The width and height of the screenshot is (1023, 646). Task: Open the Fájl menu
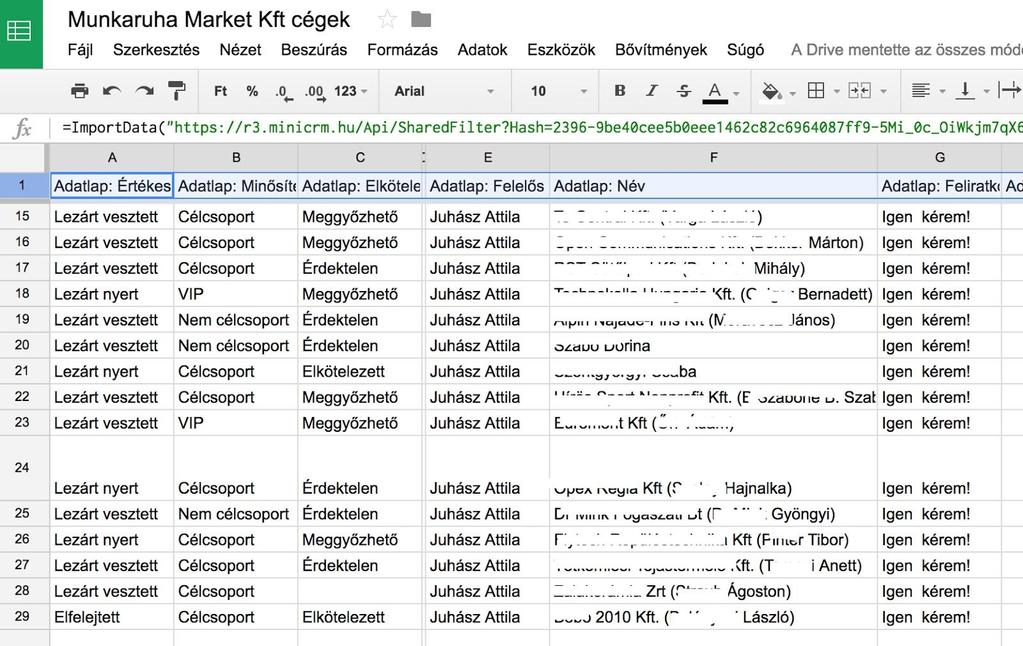(80, 50)
